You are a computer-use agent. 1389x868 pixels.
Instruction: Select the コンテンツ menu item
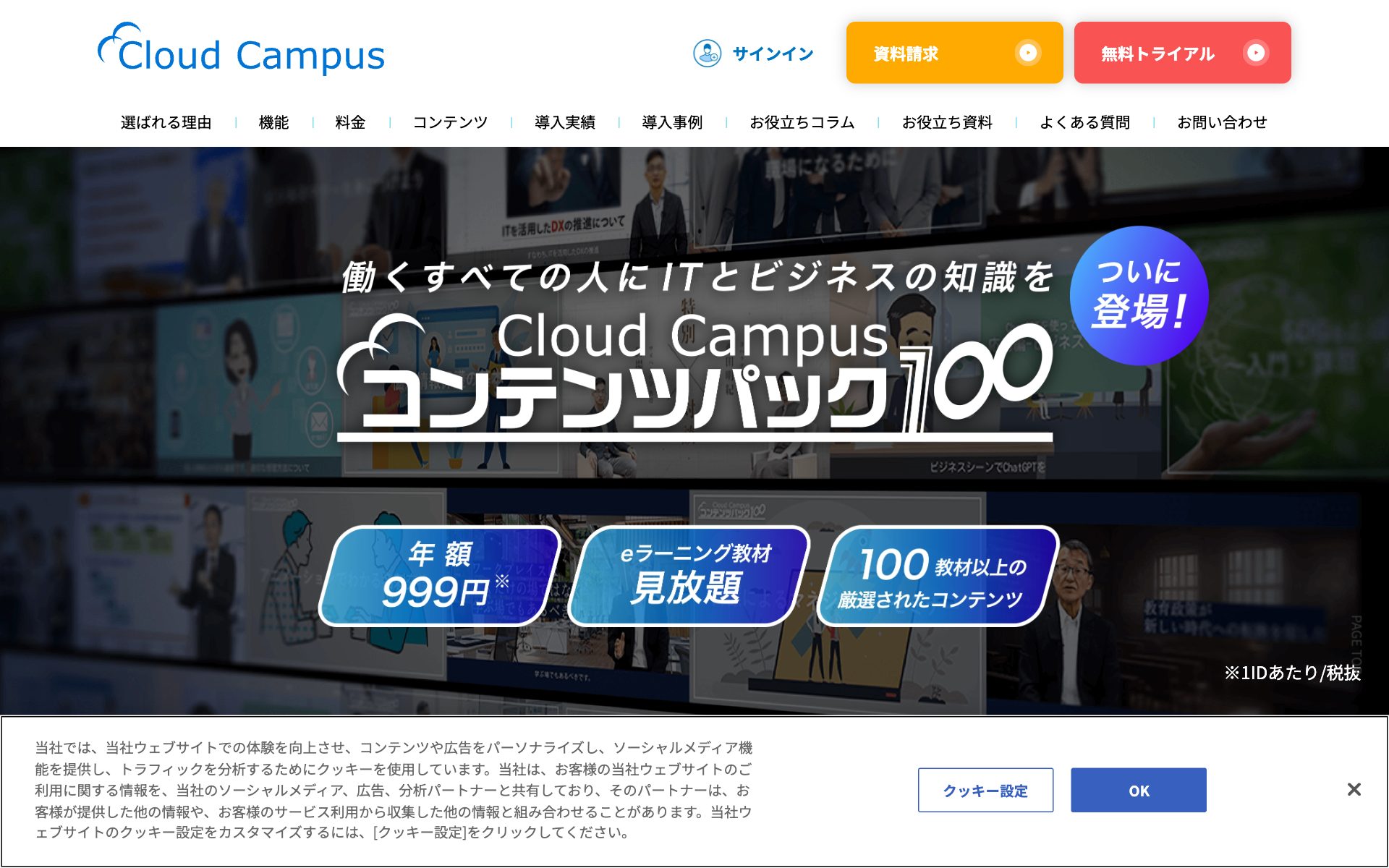pos(450,122)
